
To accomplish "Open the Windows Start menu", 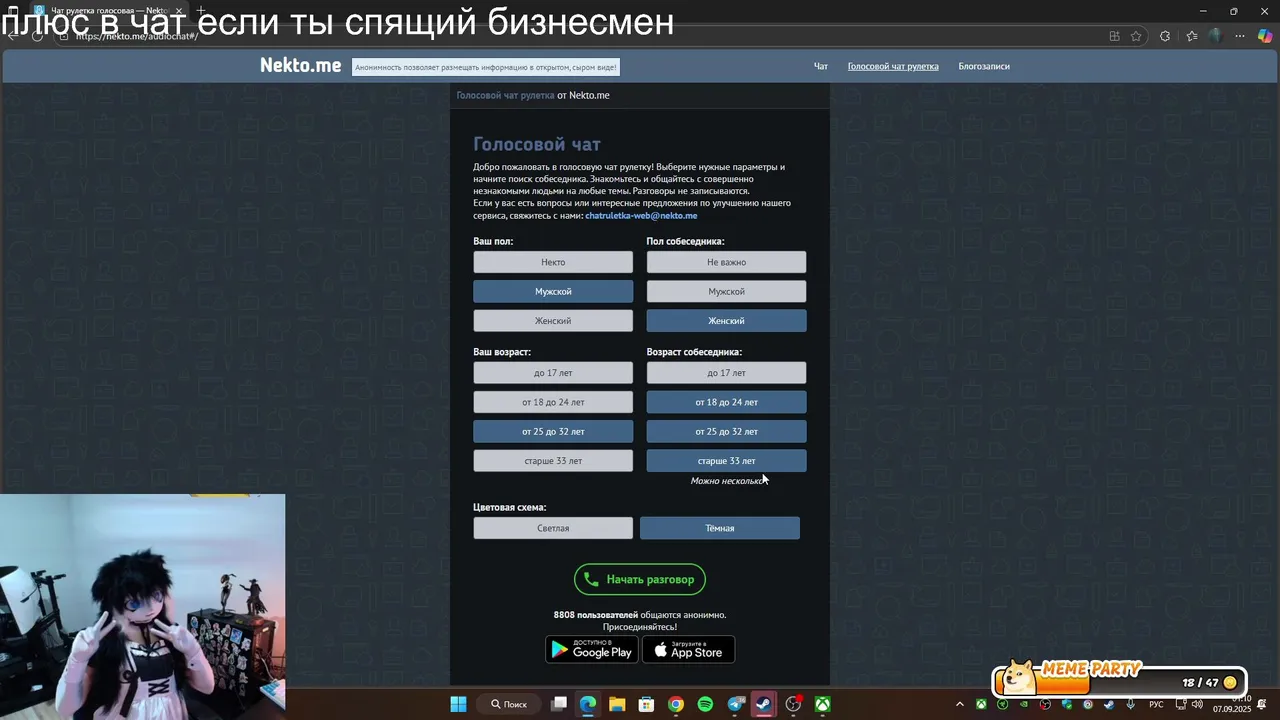I will [x=458, y=704].
